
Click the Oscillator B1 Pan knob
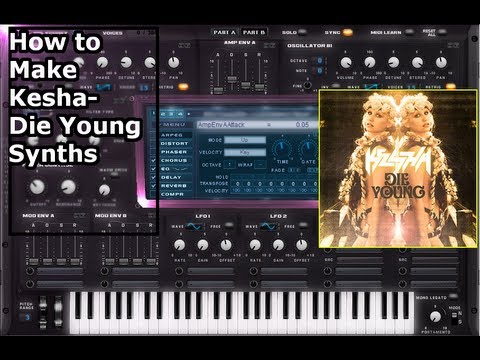pos(441,62)
